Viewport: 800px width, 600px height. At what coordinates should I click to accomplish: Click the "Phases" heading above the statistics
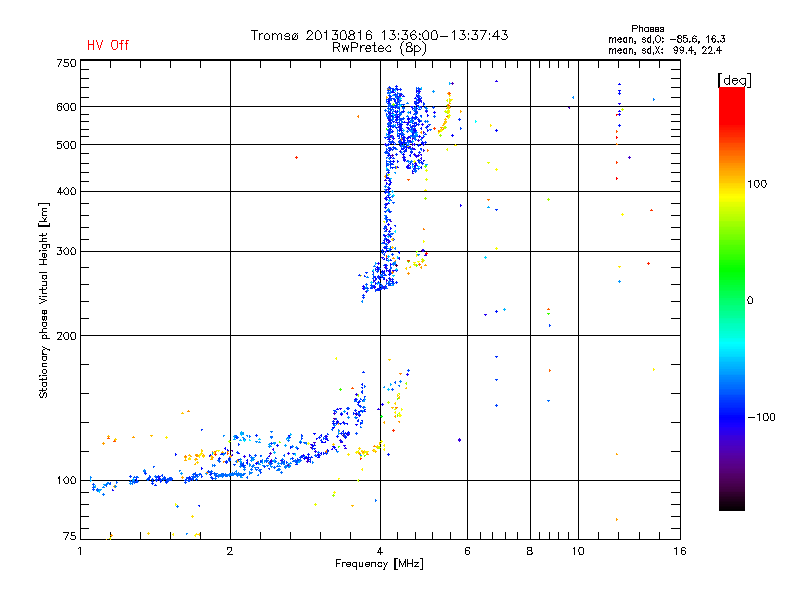(647, 29)
